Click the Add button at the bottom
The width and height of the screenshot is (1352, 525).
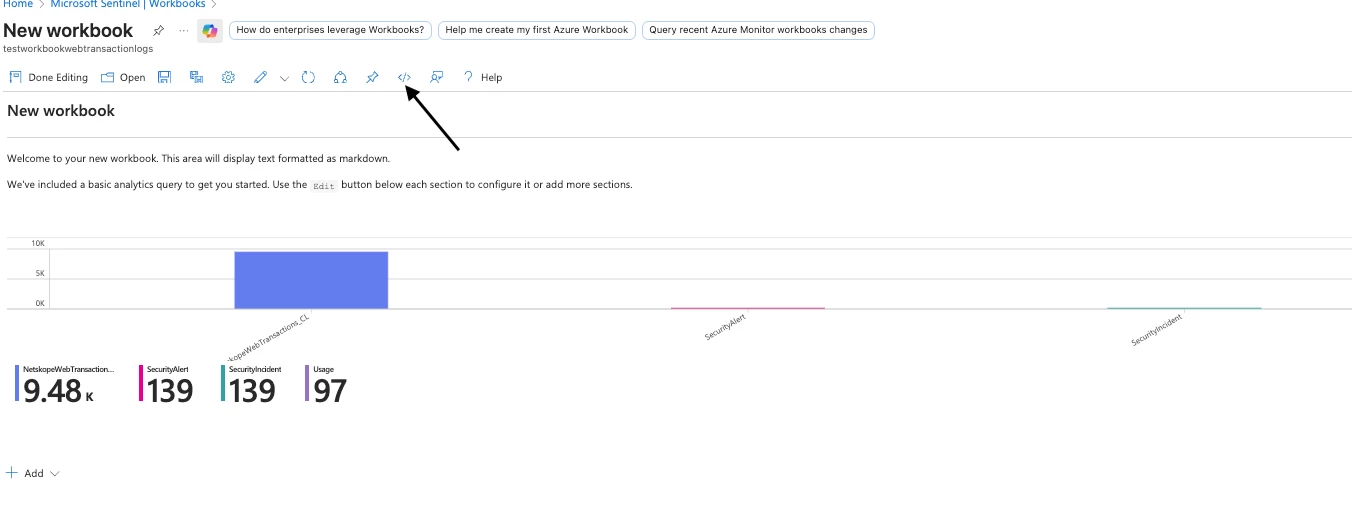(x=25, y=473)
